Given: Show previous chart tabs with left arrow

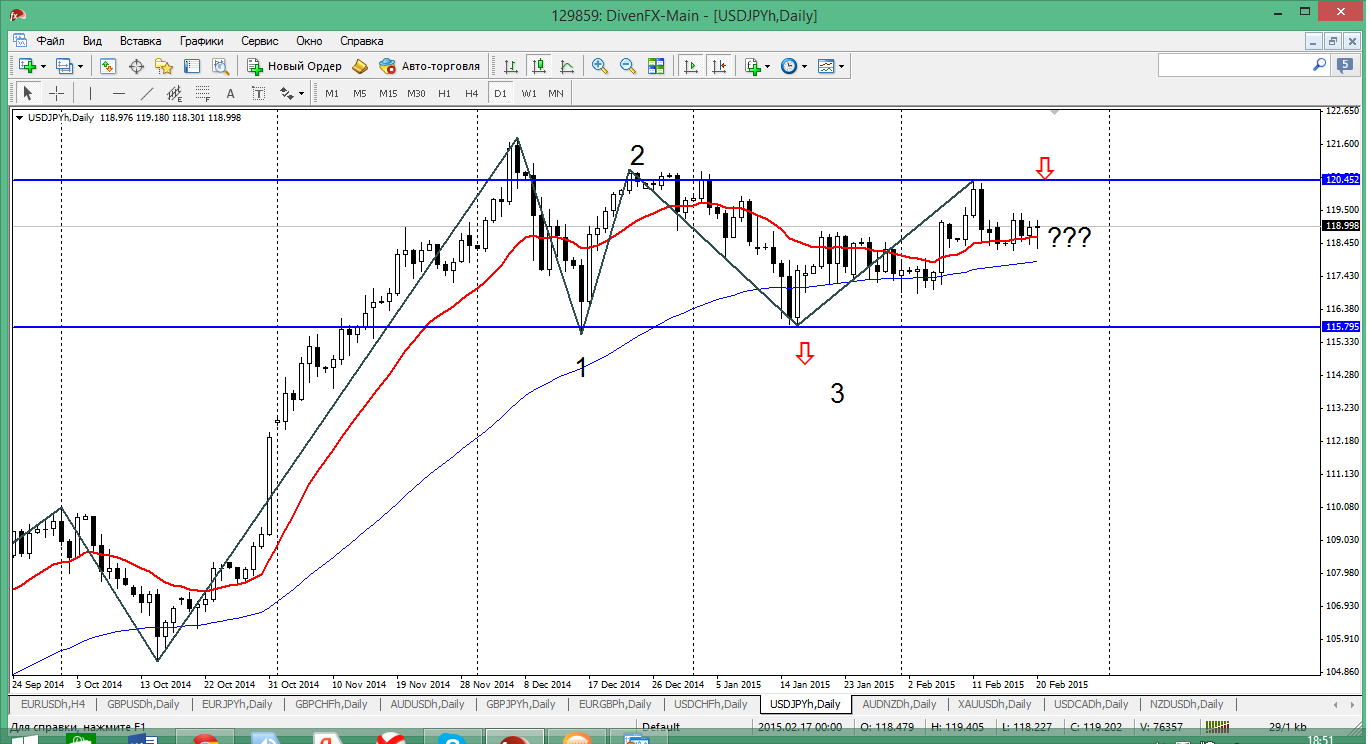Looking at the screenshot, I should 1338,704.
